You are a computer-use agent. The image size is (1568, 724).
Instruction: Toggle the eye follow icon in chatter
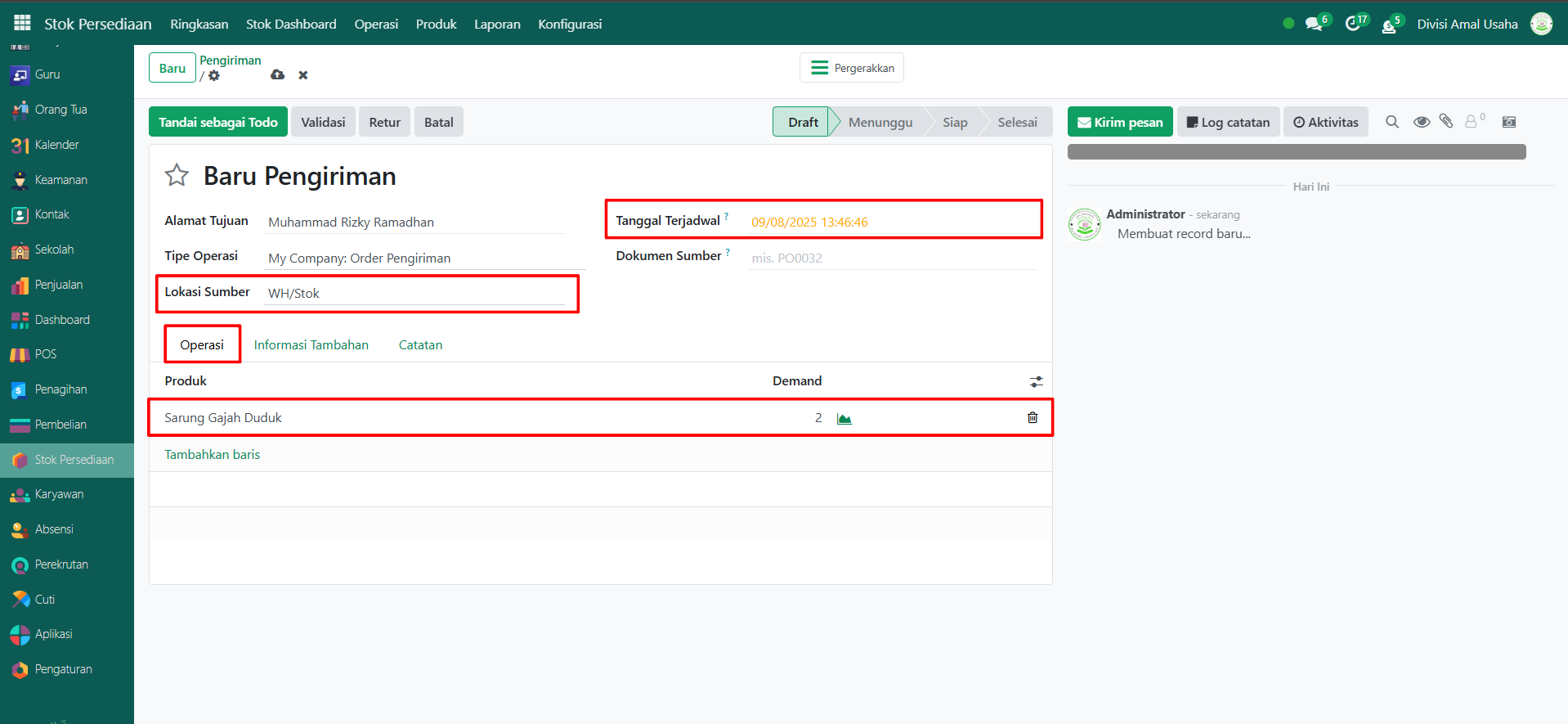pos(1422,122)
